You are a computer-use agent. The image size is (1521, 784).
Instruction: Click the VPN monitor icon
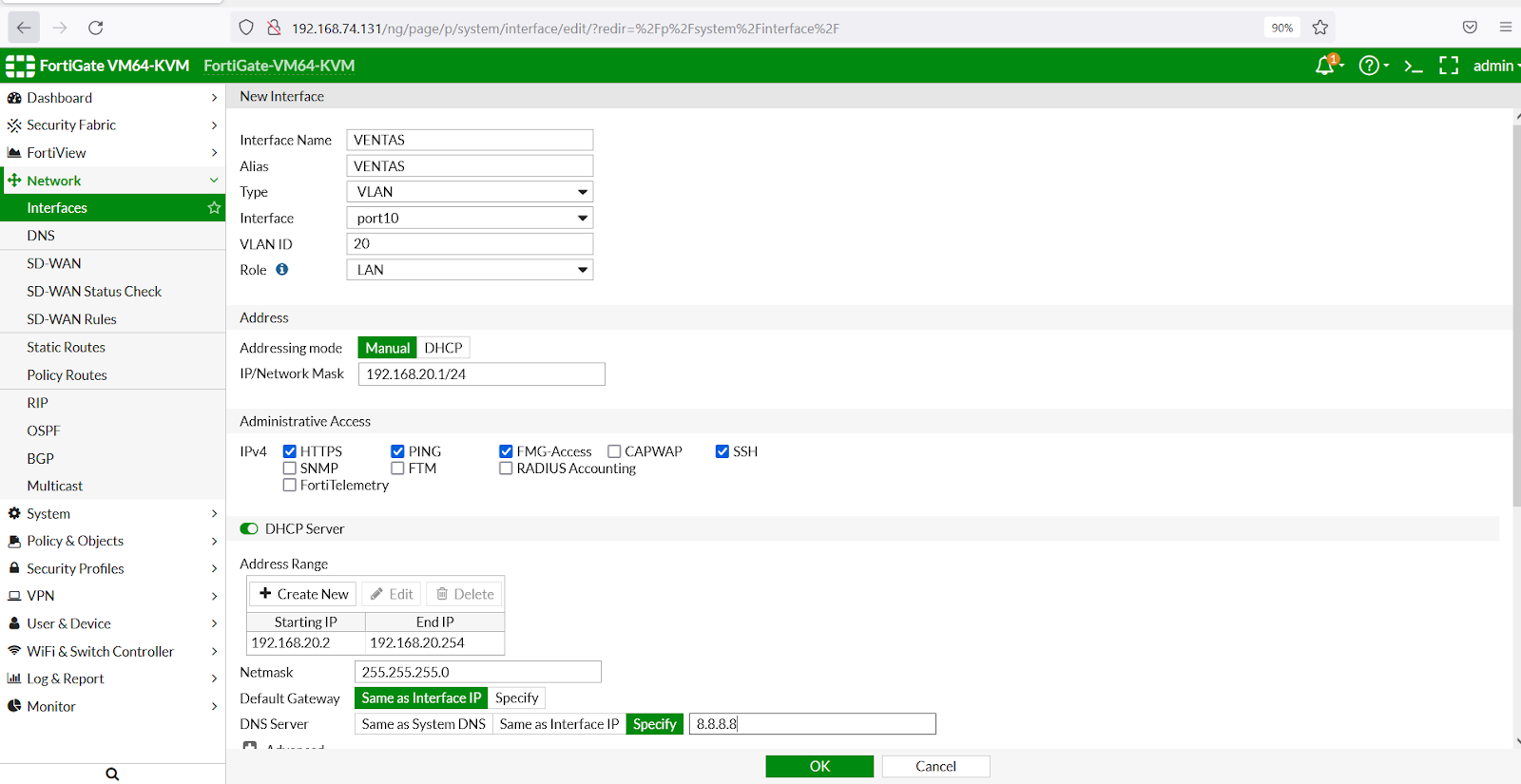coord(14,596)
